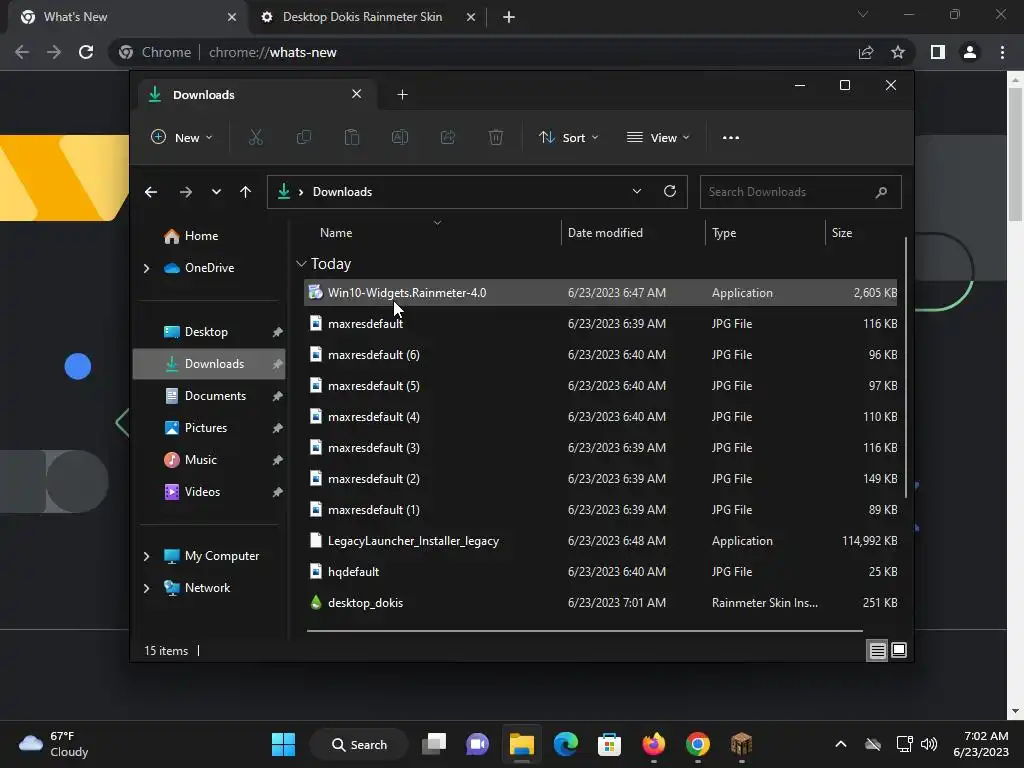The image size is (1024, 768).
Task: Click Search button on taskbar
Action: (359, 744)
